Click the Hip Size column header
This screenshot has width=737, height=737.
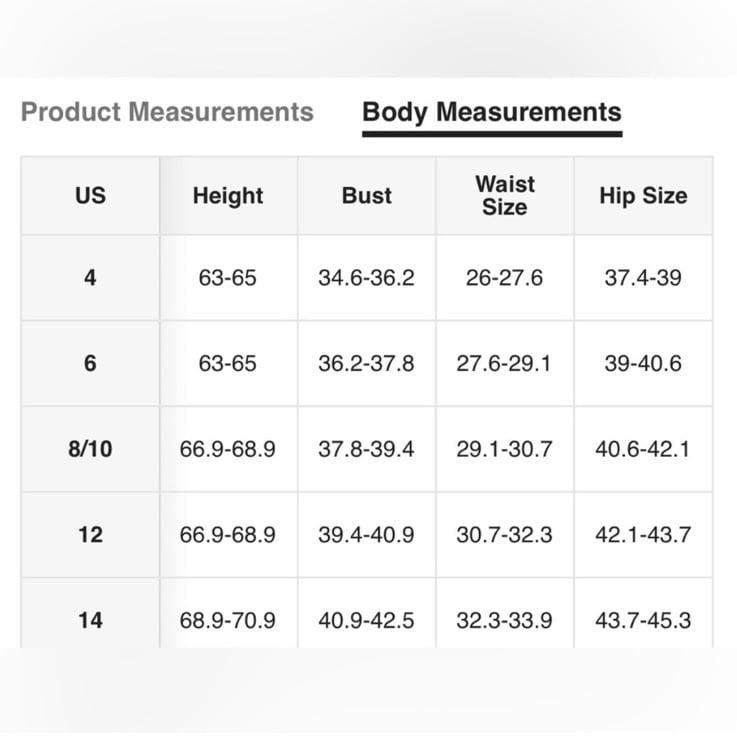[643, 196]
